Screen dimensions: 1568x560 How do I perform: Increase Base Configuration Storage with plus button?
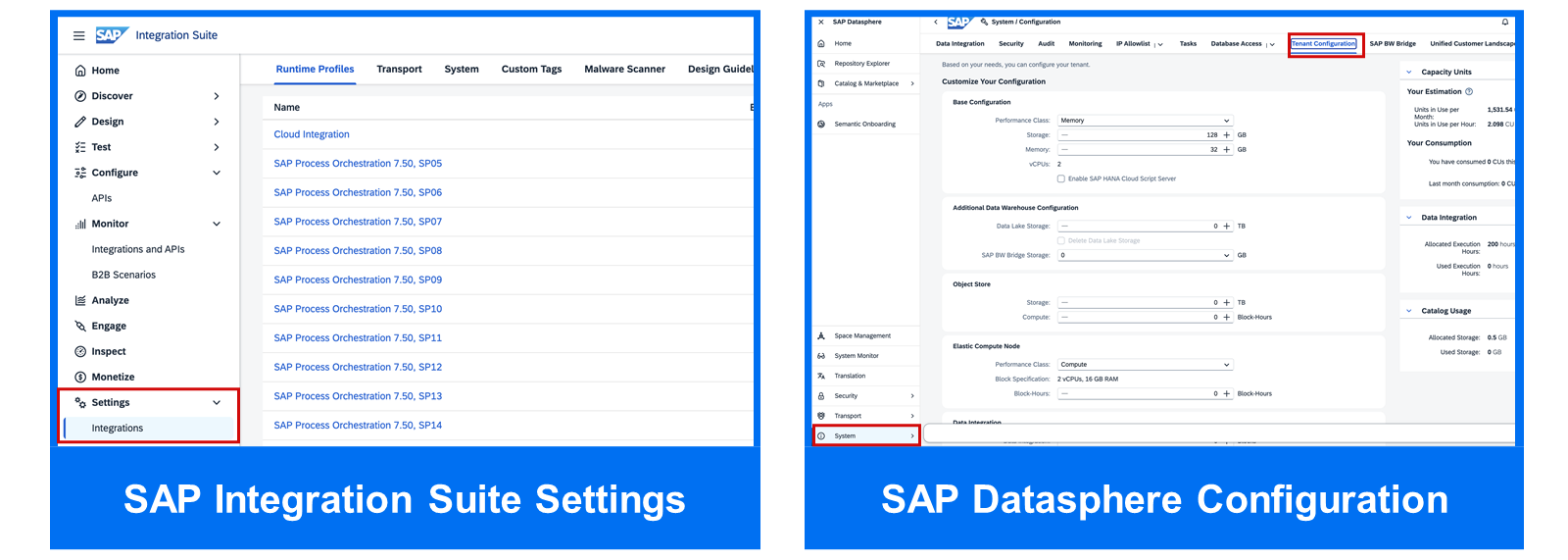tap(1226, 135)
